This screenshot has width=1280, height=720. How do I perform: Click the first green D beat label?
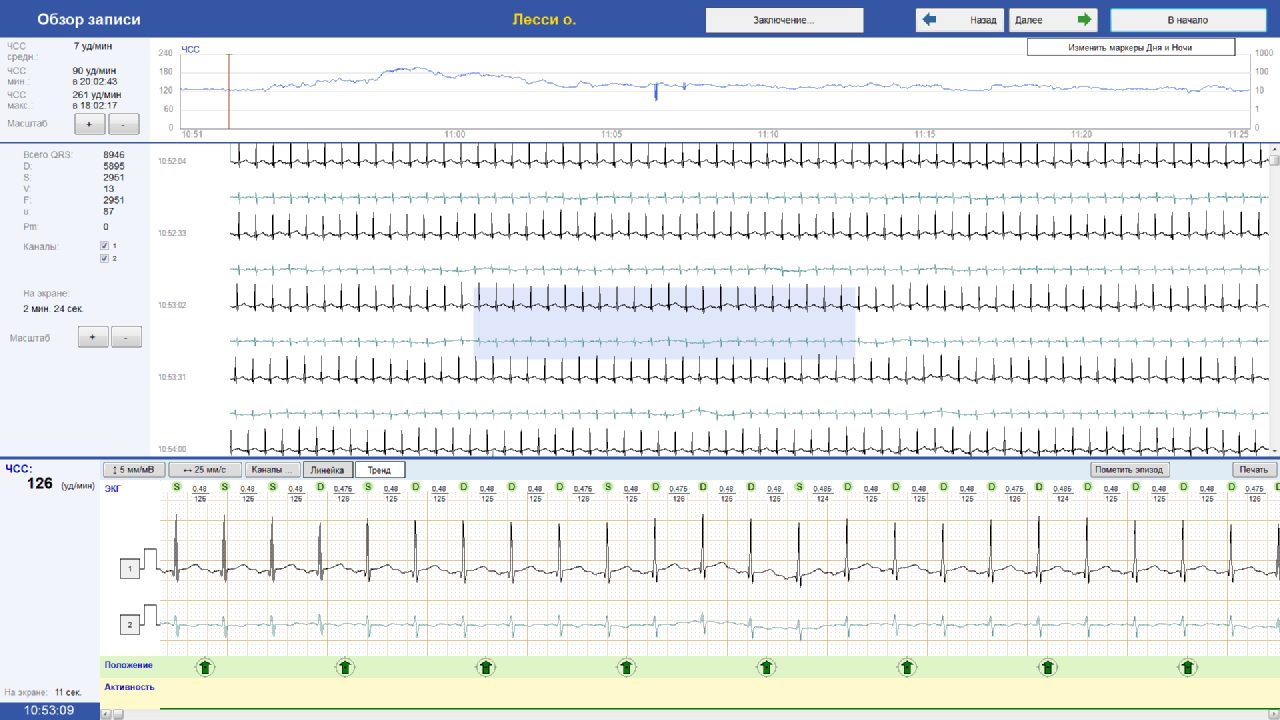pyautogui.click(x=320, y=487)
